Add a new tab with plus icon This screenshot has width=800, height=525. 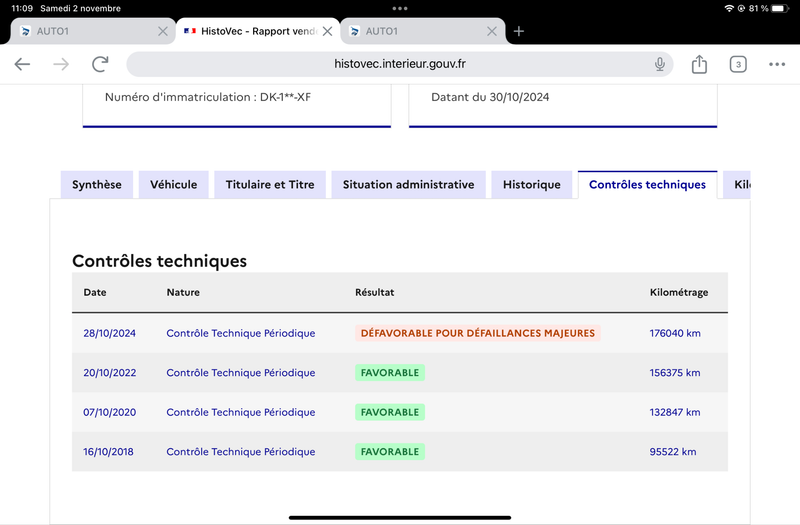point(519,31)
